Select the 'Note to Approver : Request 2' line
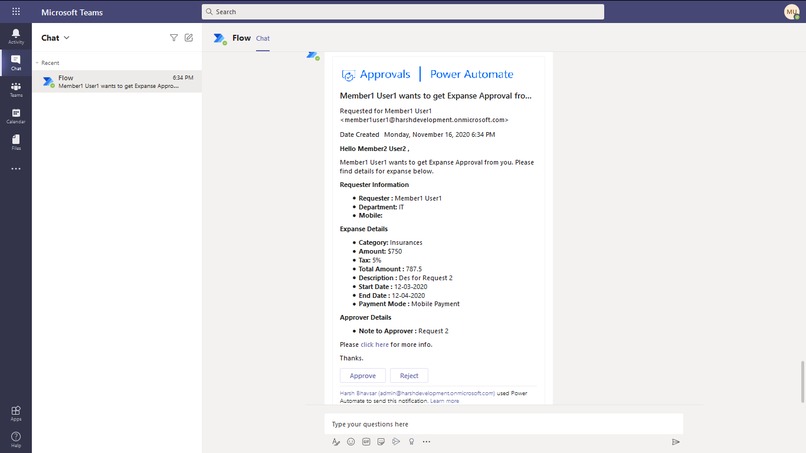This screenshot has height=453, width=806. (403, 331)
